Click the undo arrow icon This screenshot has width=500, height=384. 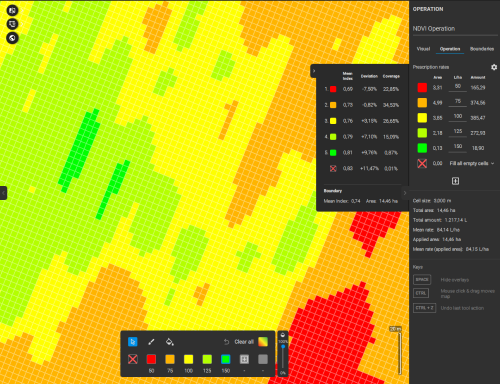click(226, 342)
